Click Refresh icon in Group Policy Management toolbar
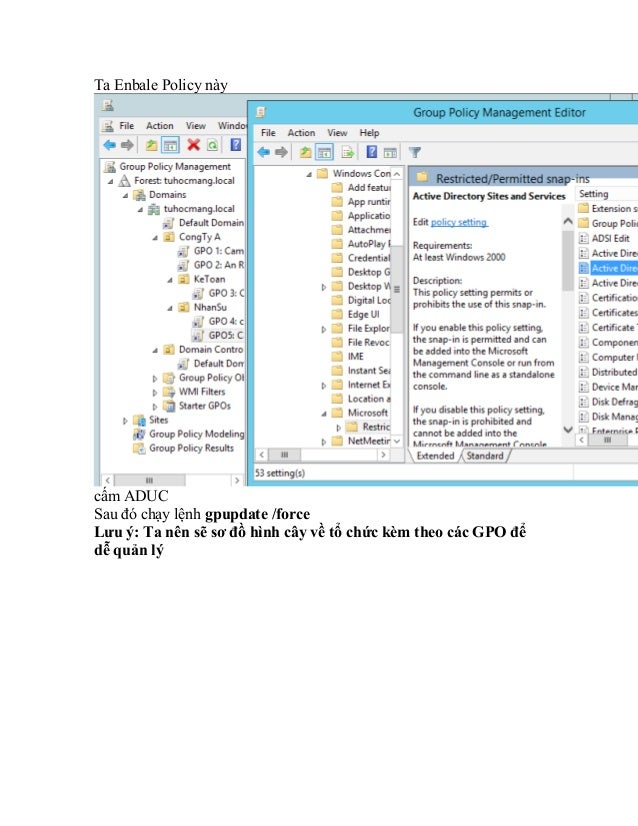The image size is (638, 826). pyautogui.click(x=212, y=145)
